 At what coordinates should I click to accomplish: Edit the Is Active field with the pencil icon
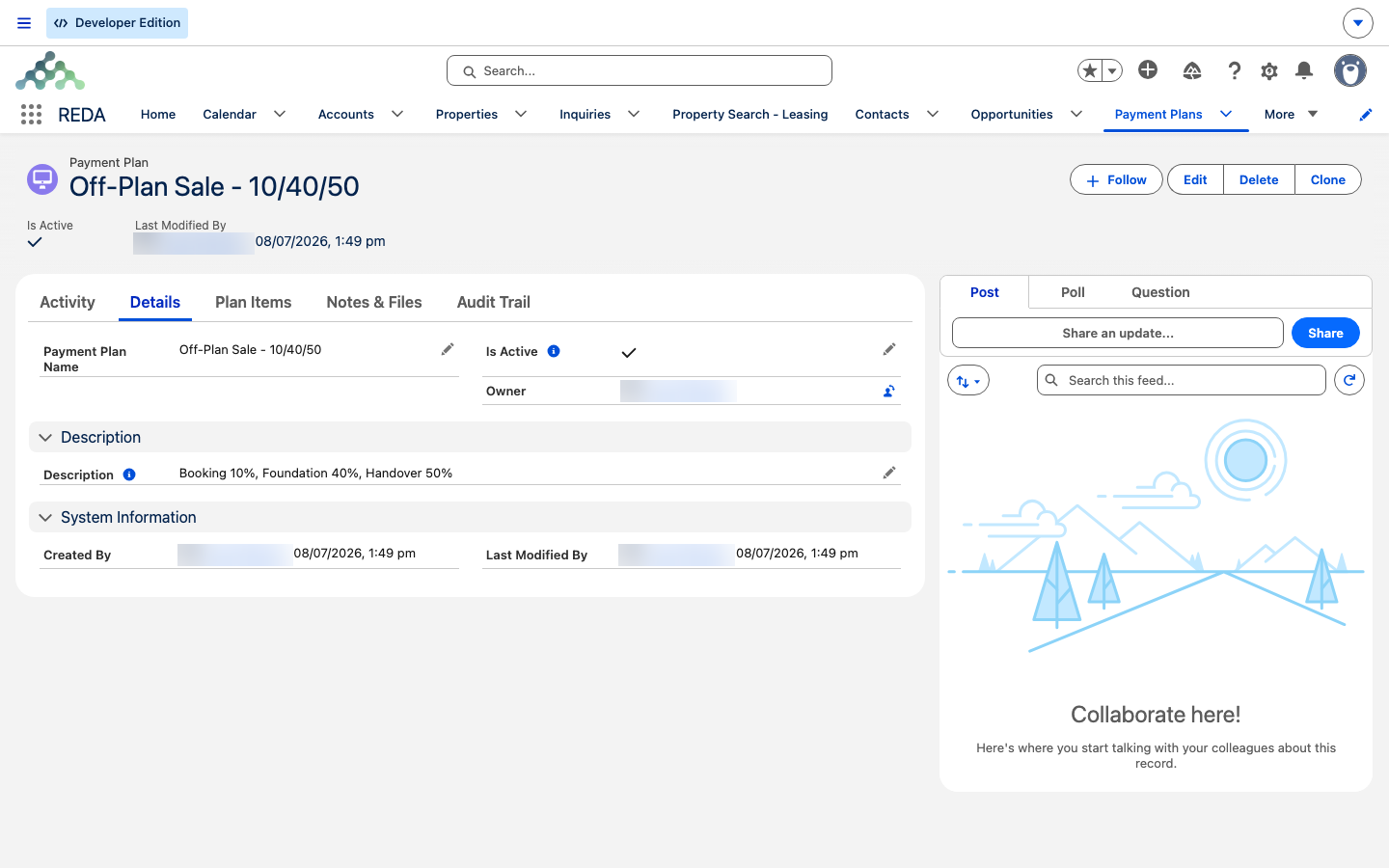889,349
